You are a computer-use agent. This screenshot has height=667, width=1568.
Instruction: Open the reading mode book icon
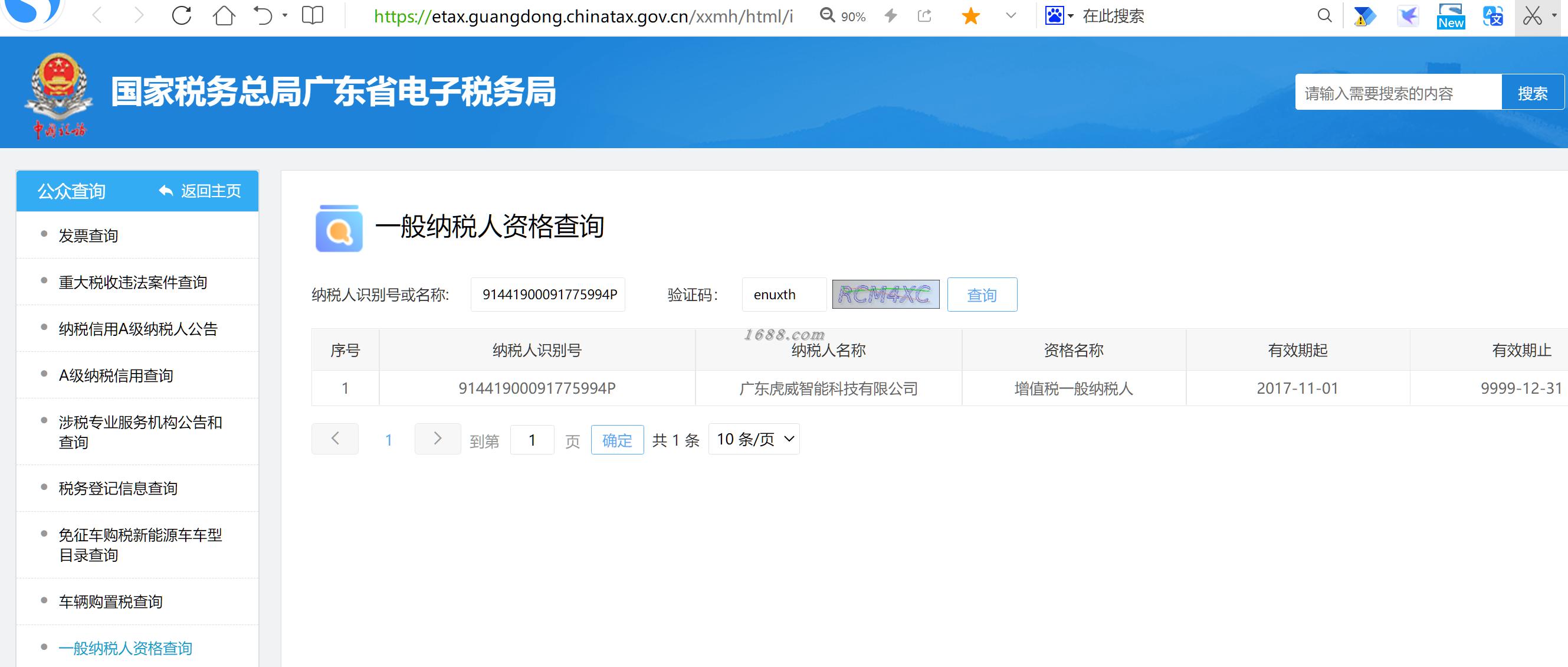312,16
